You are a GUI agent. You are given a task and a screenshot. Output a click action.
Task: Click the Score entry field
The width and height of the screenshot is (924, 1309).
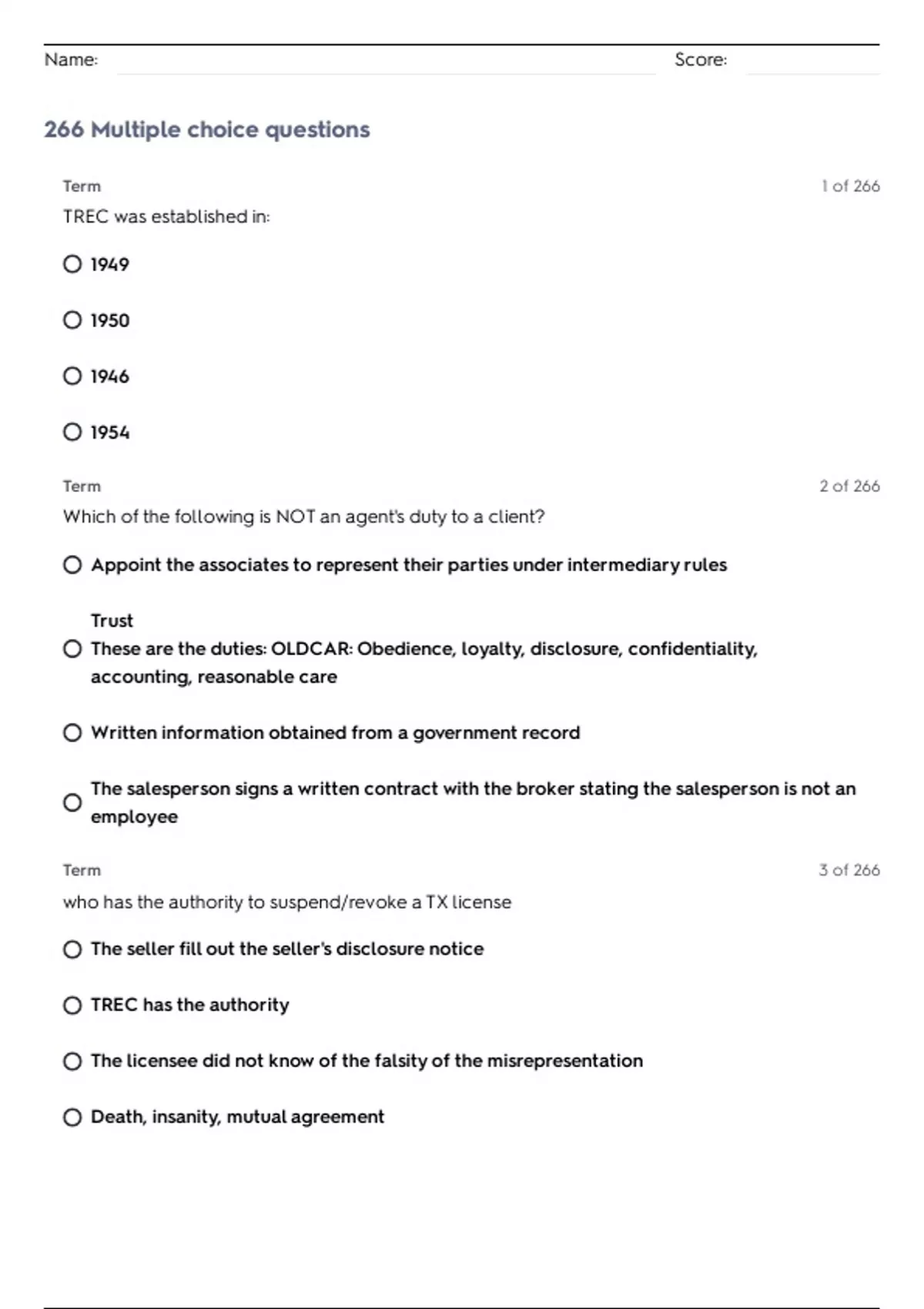click(812, 62)
